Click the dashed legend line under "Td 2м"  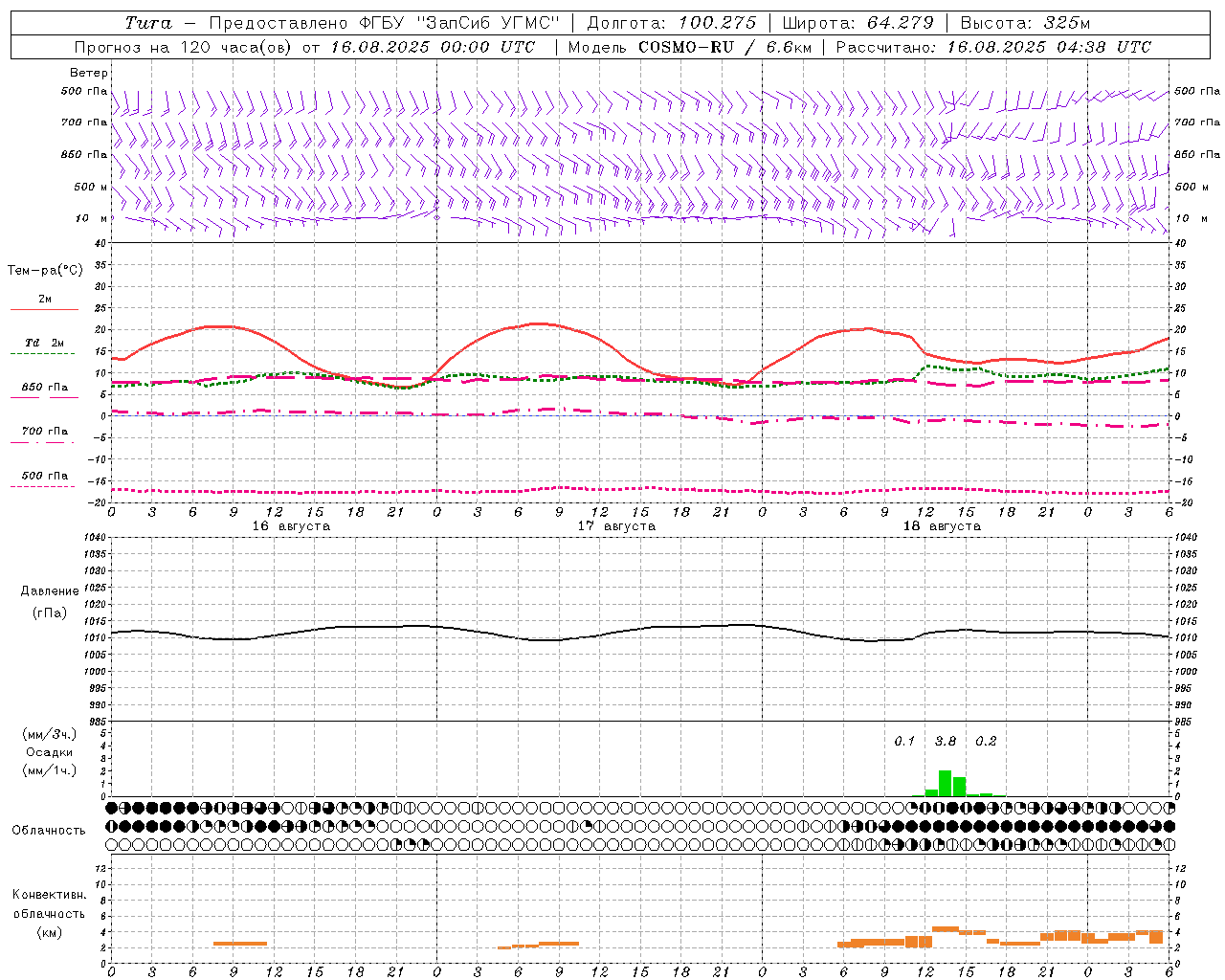42,354
